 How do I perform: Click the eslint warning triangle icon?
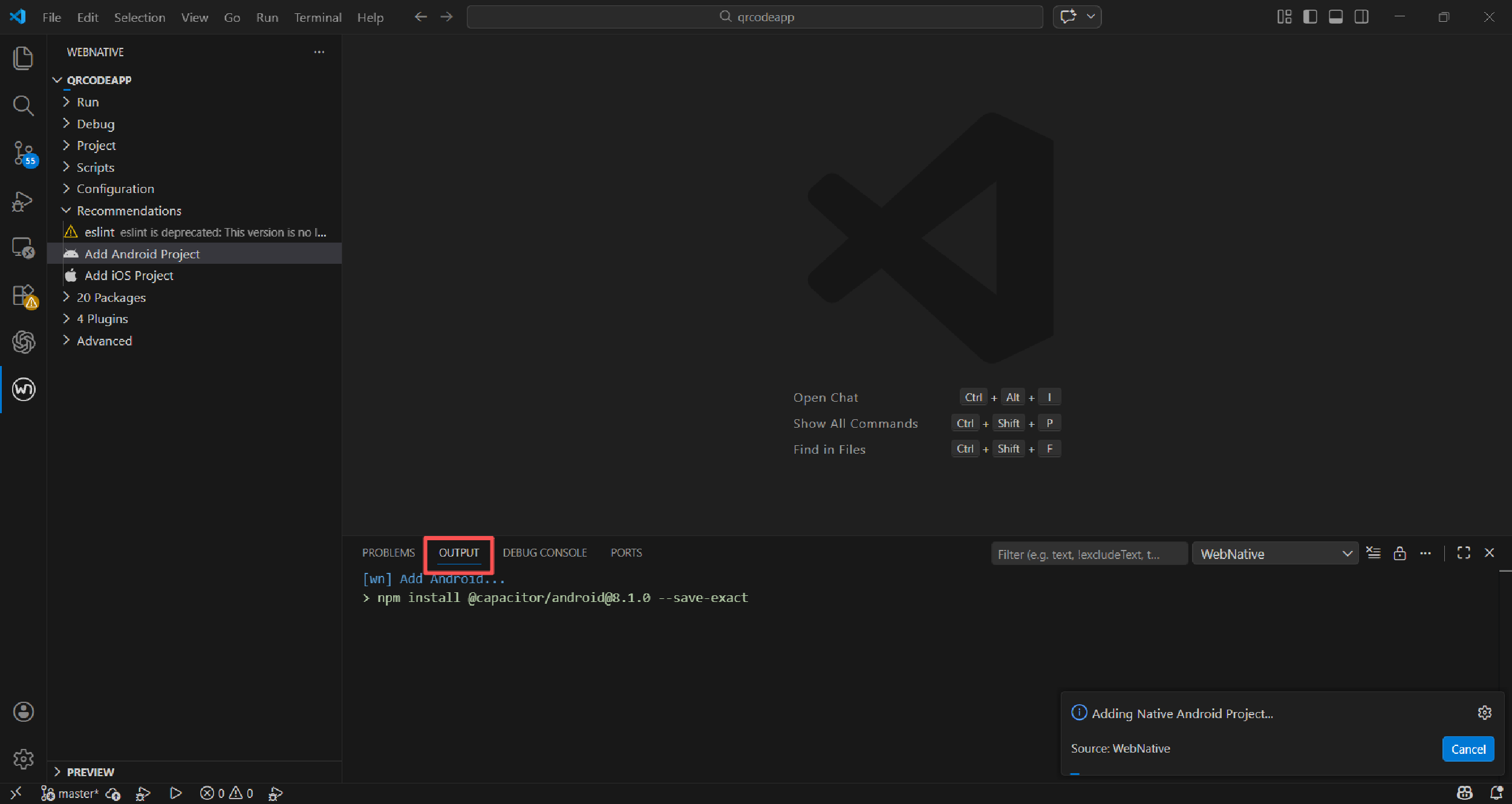coord(71,232)
